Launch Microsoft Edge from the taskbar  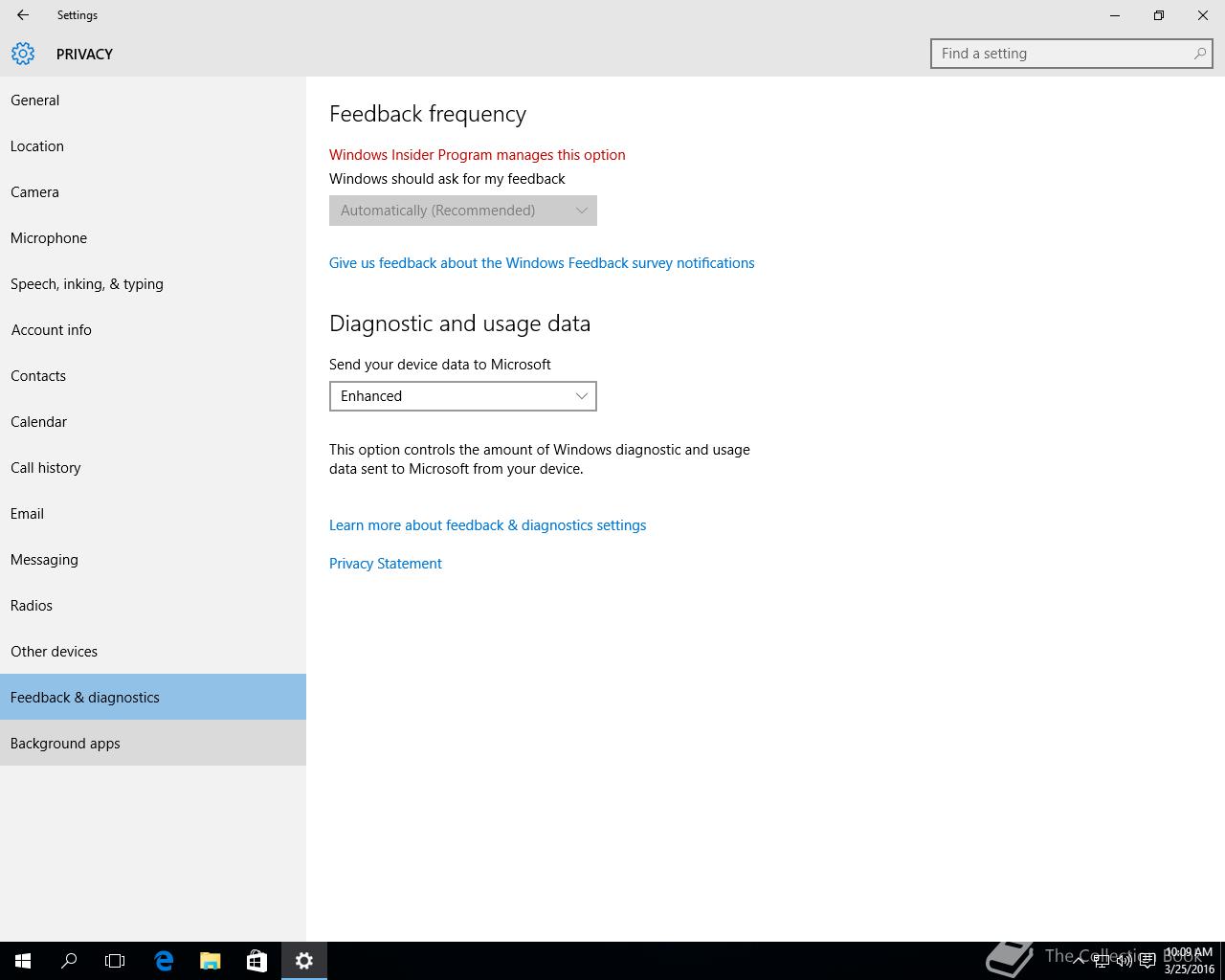164,961
